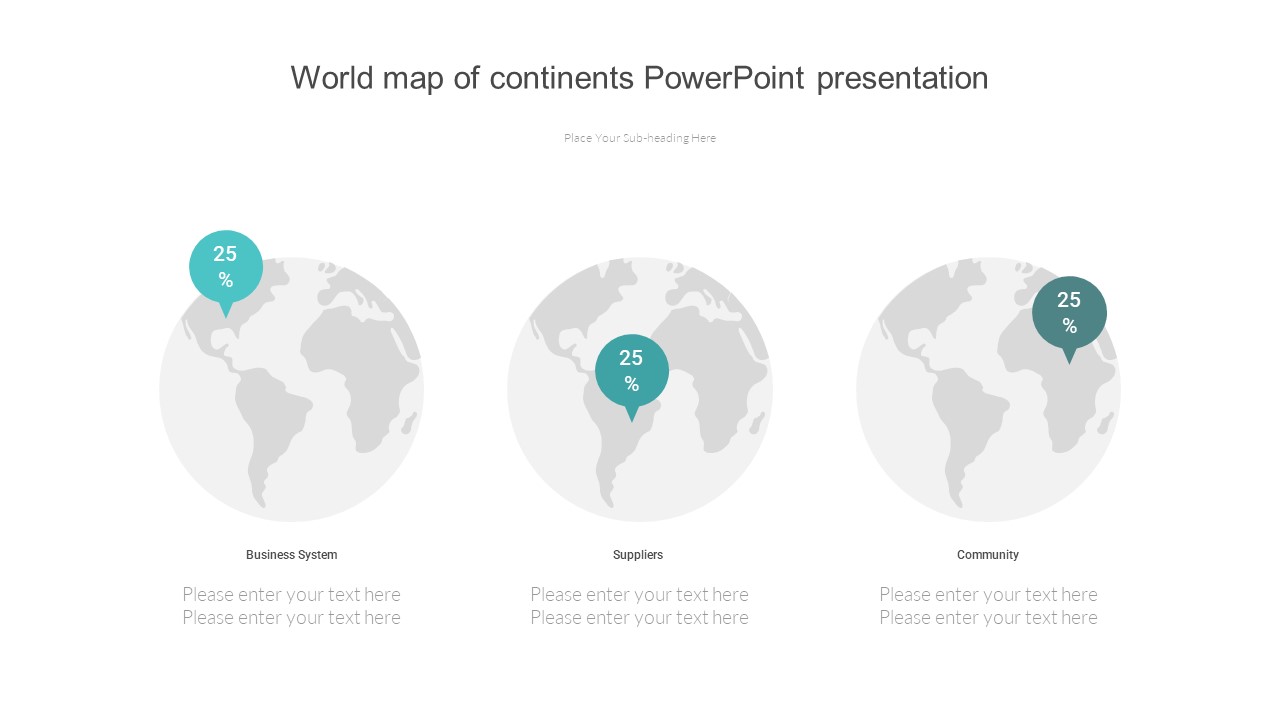Select the slide title about world map continents
Viewport: 1280px width, 720px height.
[639, 78]
